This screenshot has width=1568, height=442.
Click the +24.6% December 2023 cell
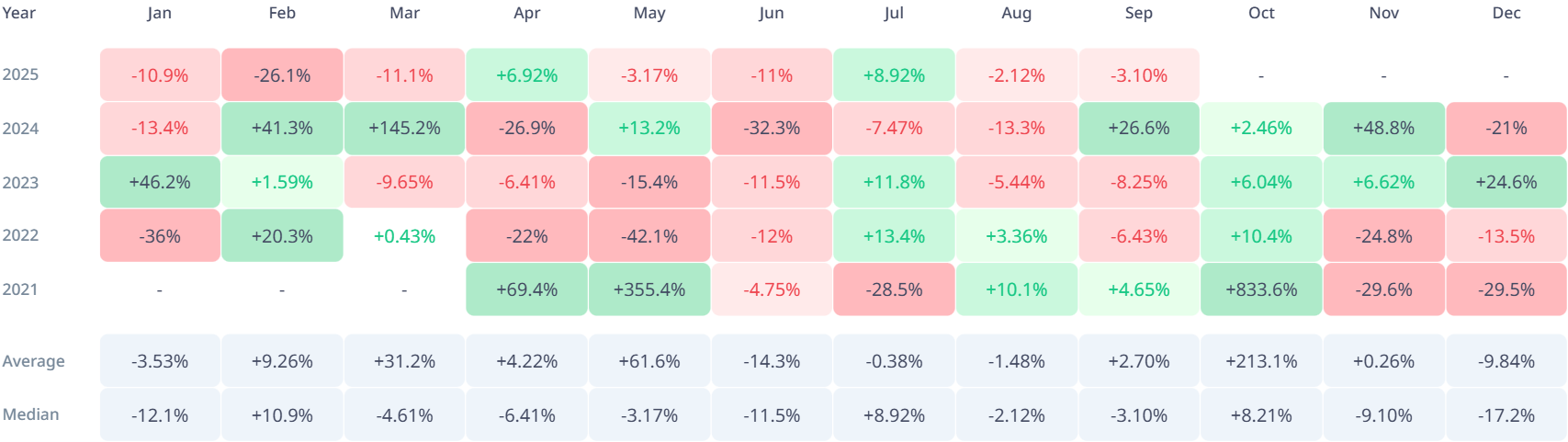(1506, 182)
